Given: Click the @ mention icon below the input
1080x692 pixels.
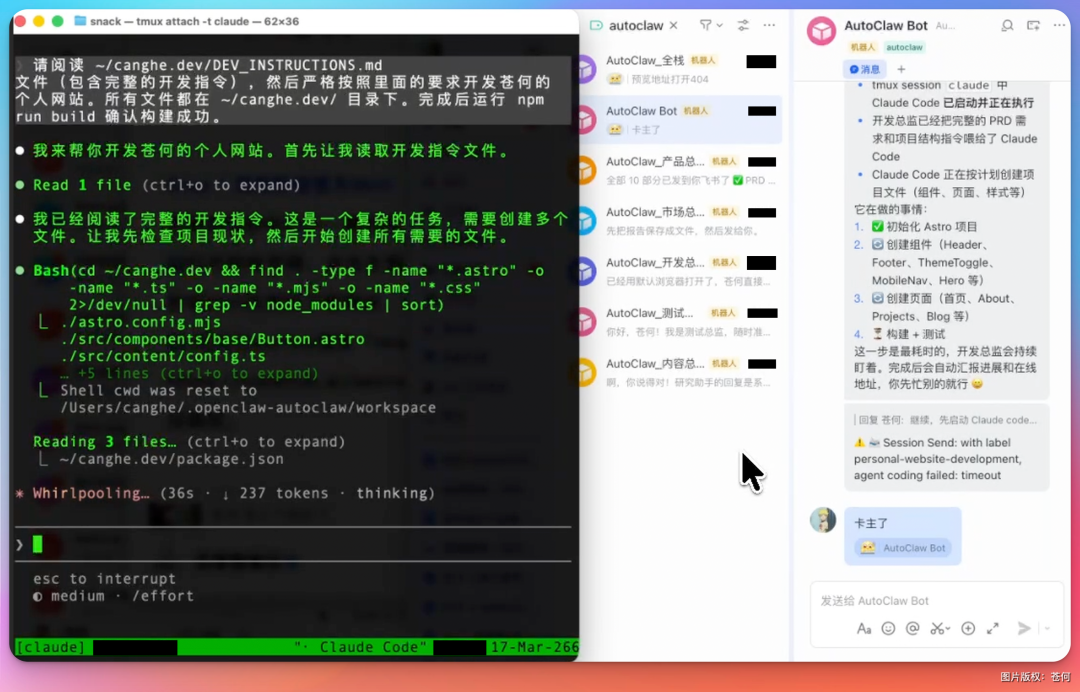Looking at the screenshot, I should pos(913,628).
